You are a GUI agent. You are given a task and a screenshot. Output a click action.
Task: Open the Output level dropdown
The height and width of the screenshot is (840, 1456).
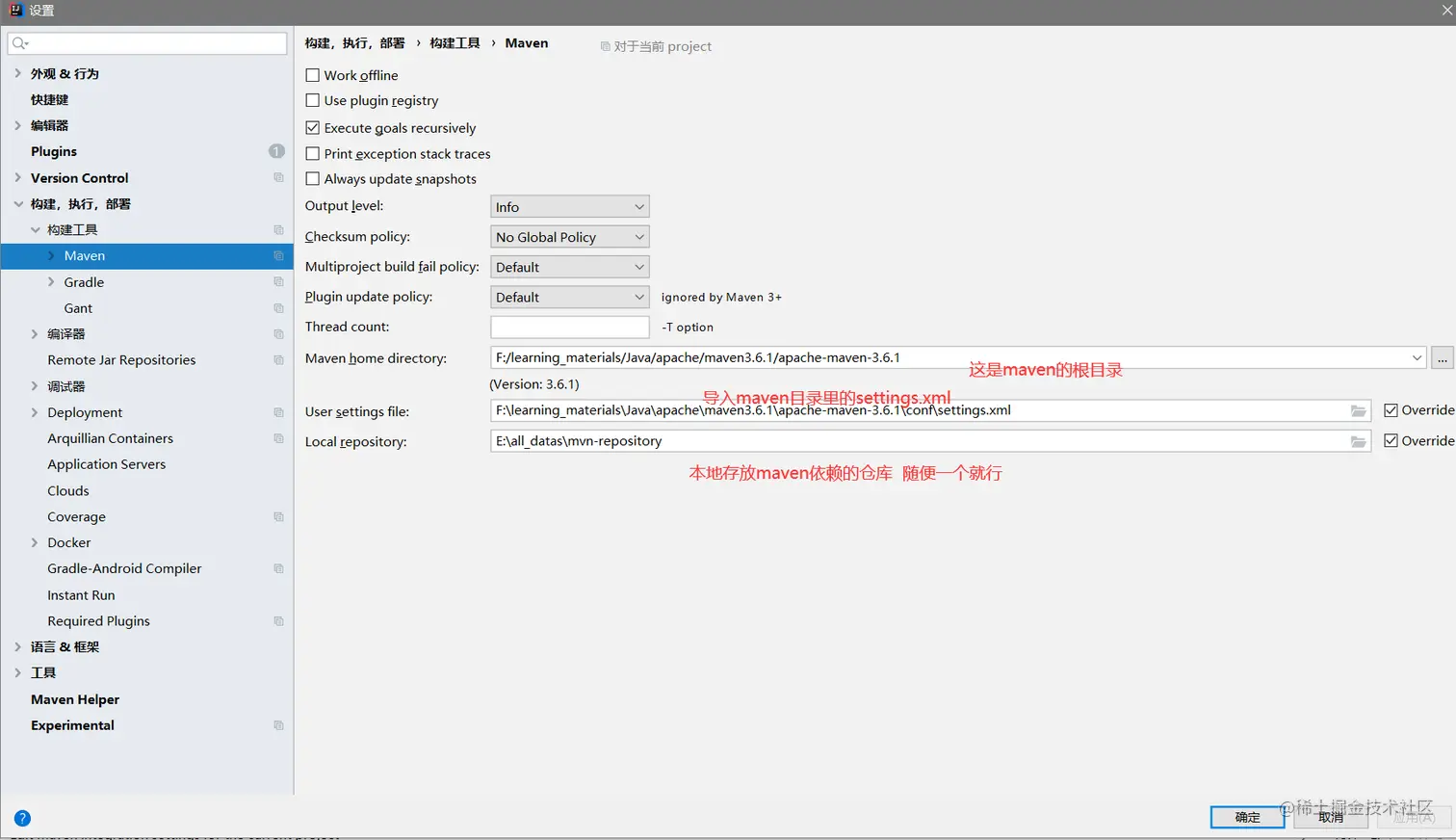coord(570,207)
